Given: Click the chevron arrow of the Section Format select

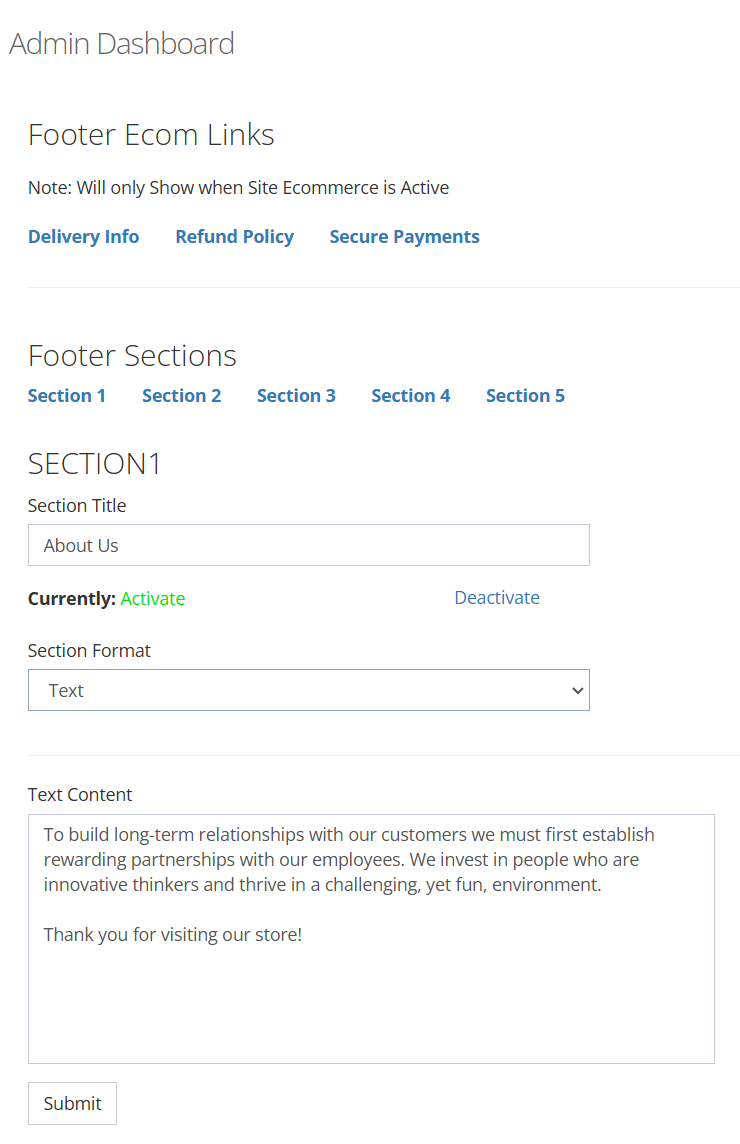Looking at the screenshot, I should tap(577, 690).
